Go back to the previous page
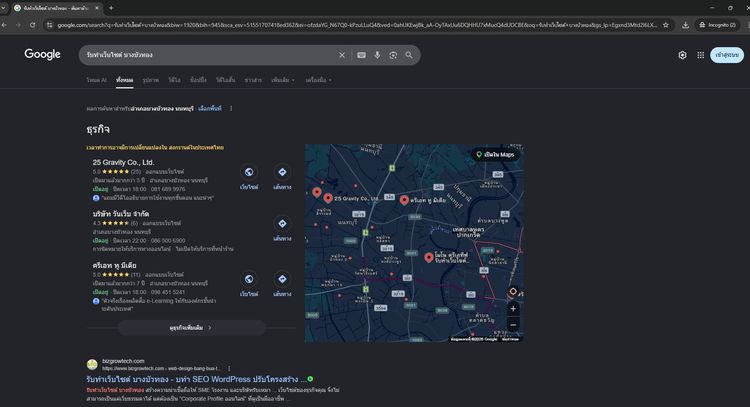This screenshot has height=407, width=750. pyautogui.click(x=4, y=25)
